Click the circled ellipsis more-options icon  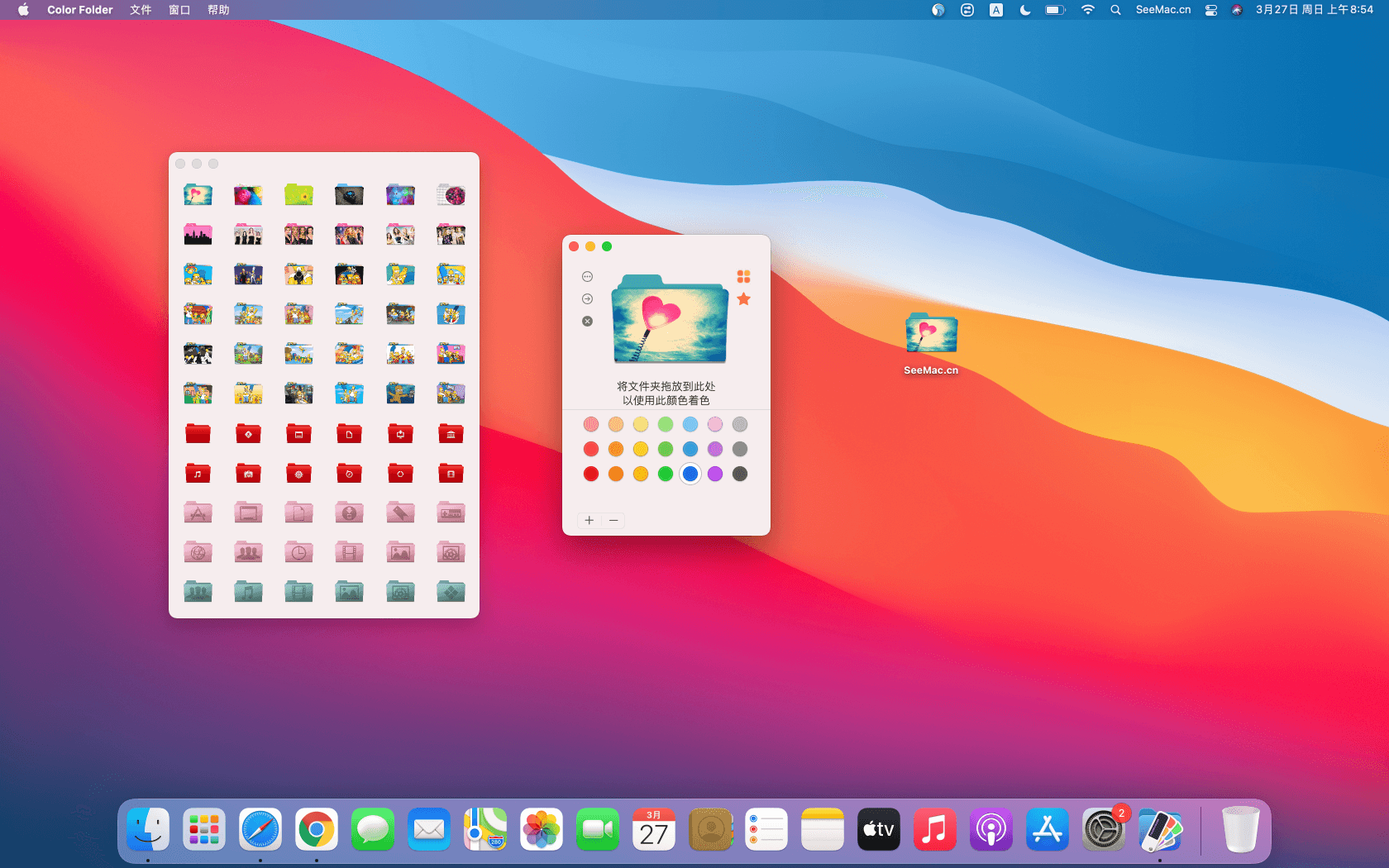(x=587, y=276)
